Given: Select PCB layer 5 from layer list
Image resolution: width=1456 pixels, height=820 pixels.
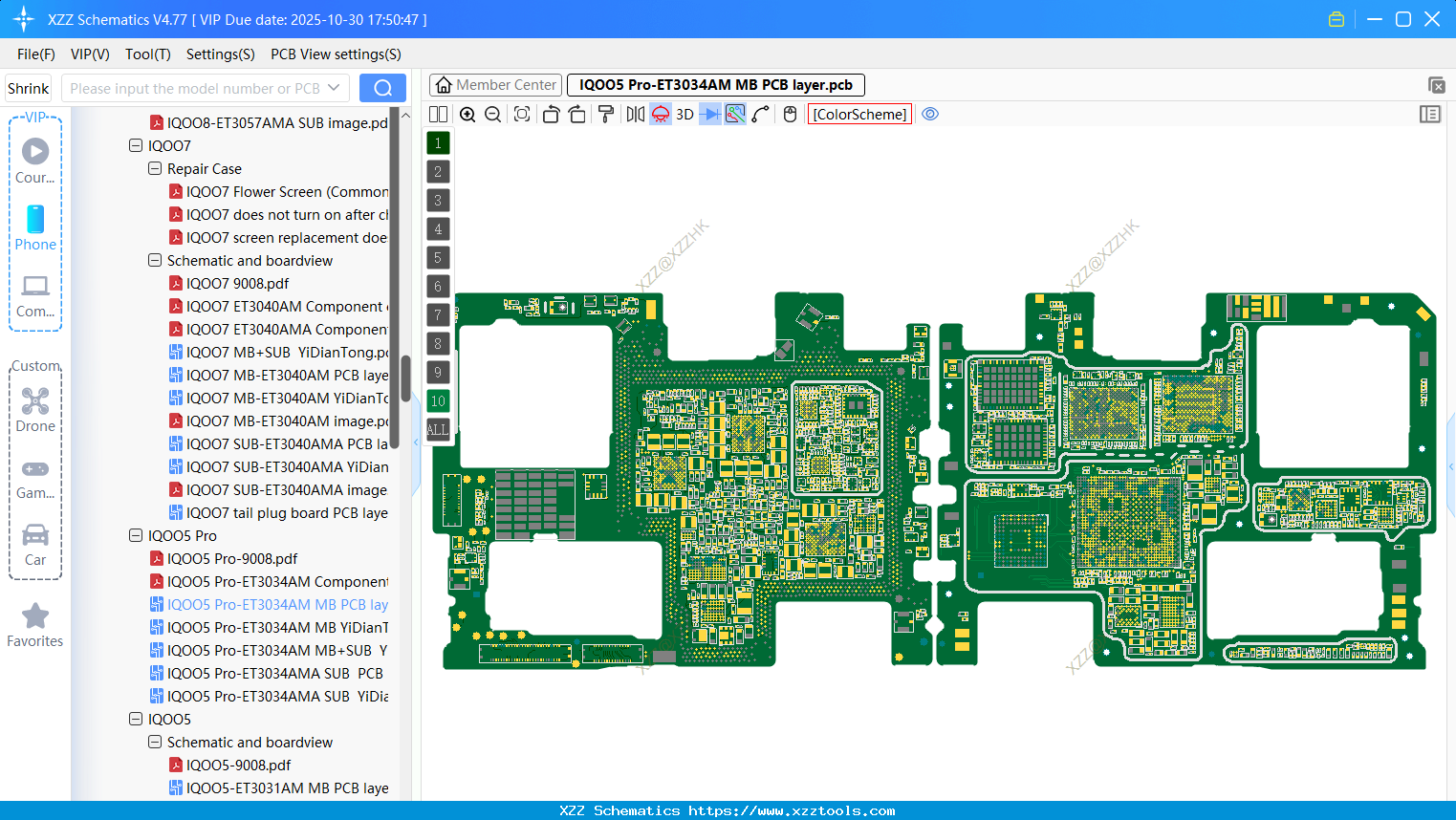Looking at the screenshot, I should coord(438,258).
